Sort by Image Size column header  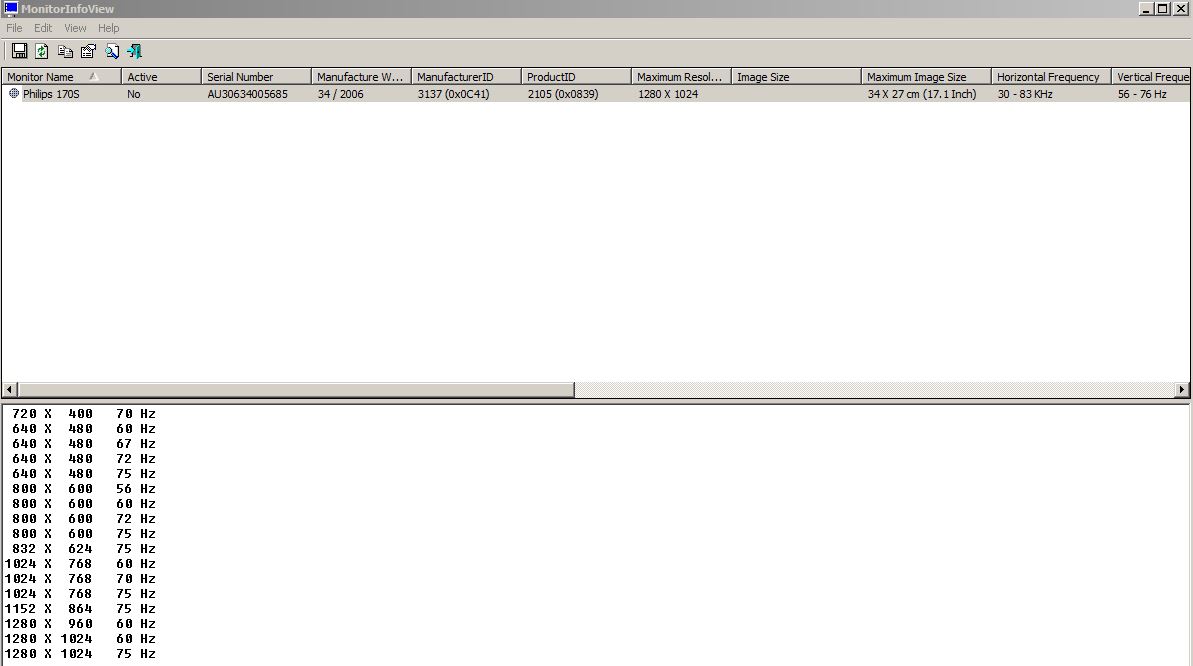[x=797, y=77]
